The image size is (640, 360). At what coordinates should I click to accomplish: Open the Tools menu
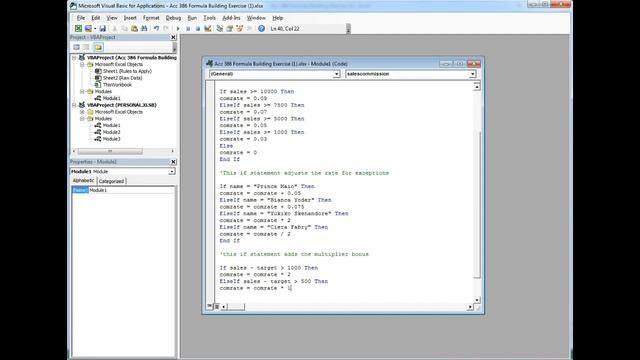coord(209,18)
